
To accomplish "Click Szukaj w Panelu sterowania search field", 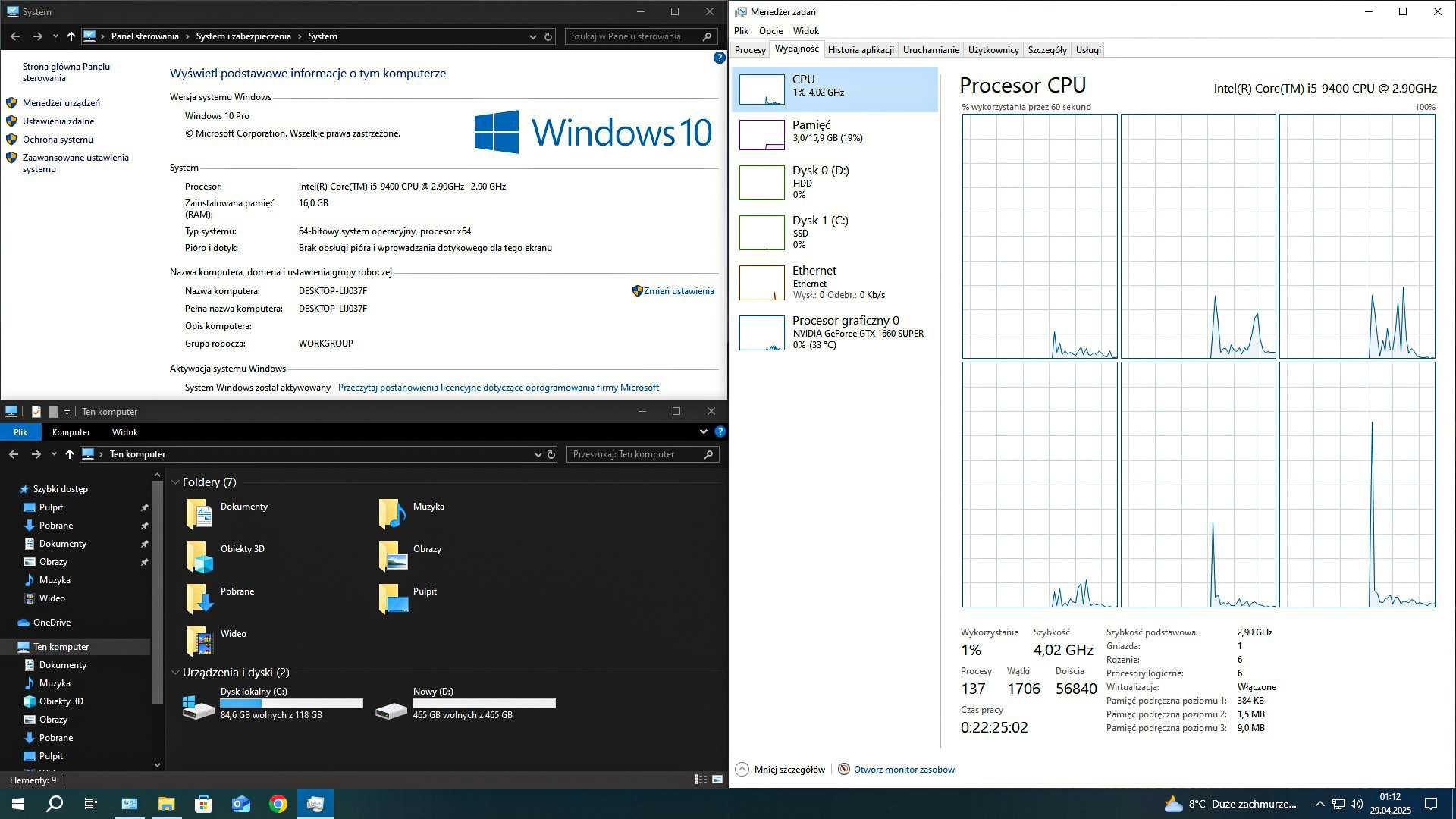I will tap(641, 36).
